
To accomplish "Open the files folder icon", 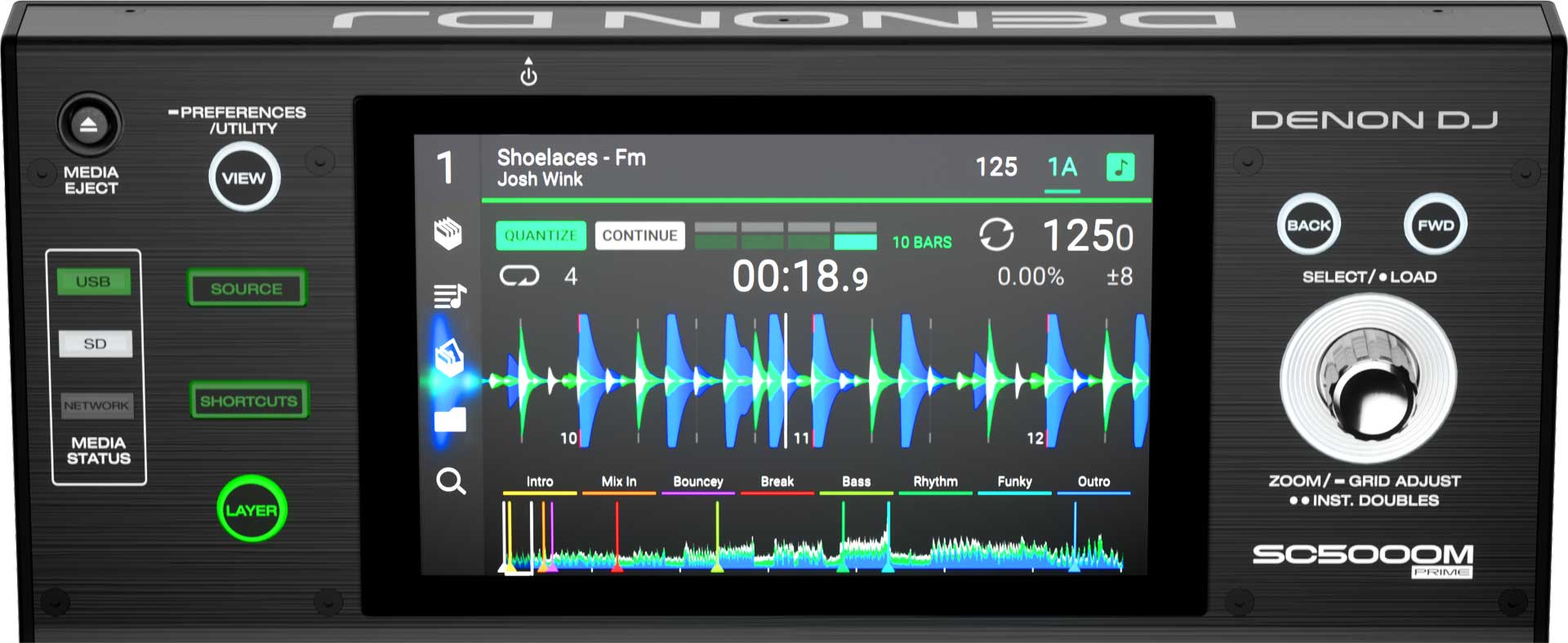I will click(450, 419).
